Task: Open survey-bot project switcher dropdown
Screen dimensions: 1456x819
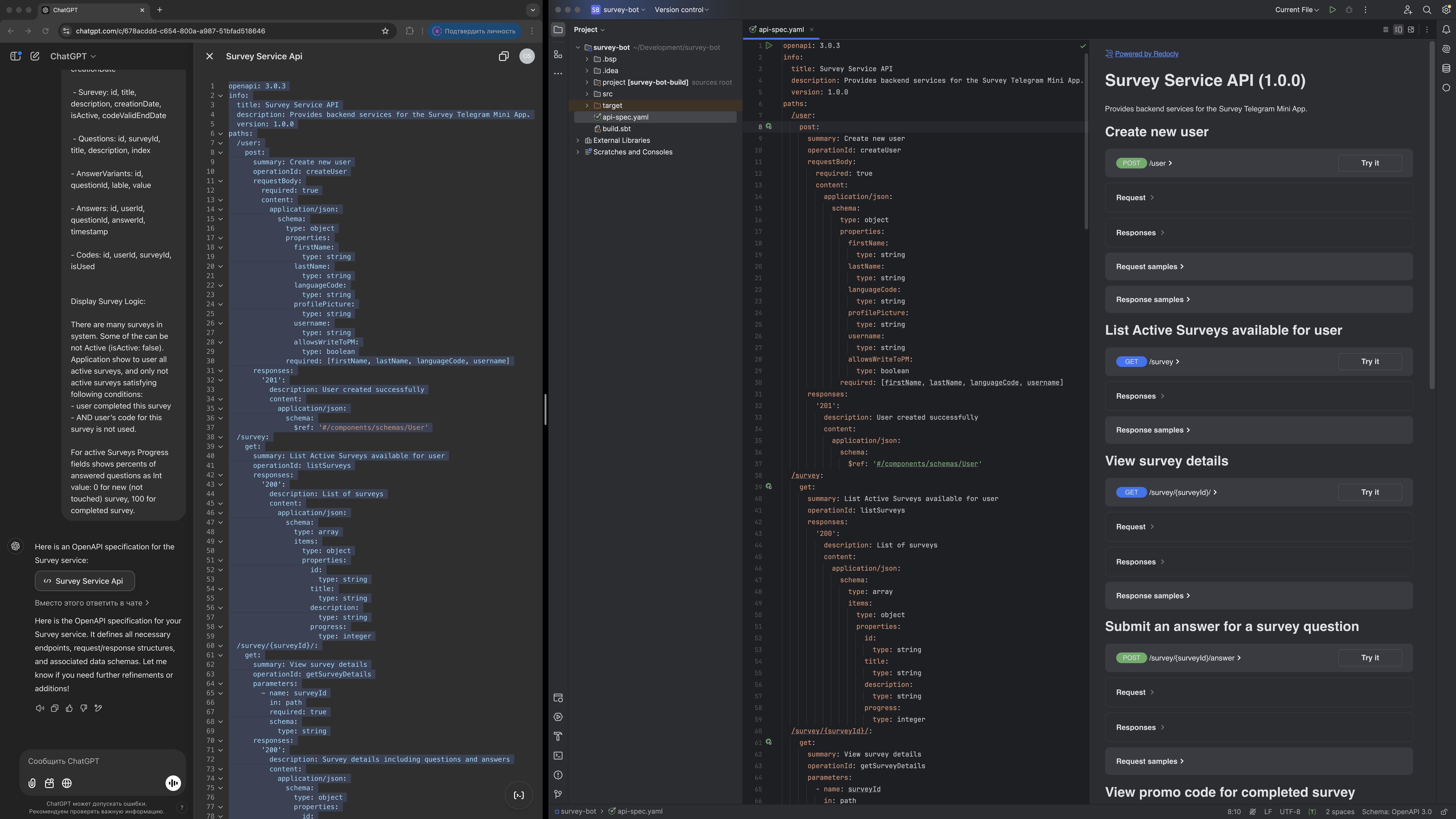Action: click(x=618, y=10)
